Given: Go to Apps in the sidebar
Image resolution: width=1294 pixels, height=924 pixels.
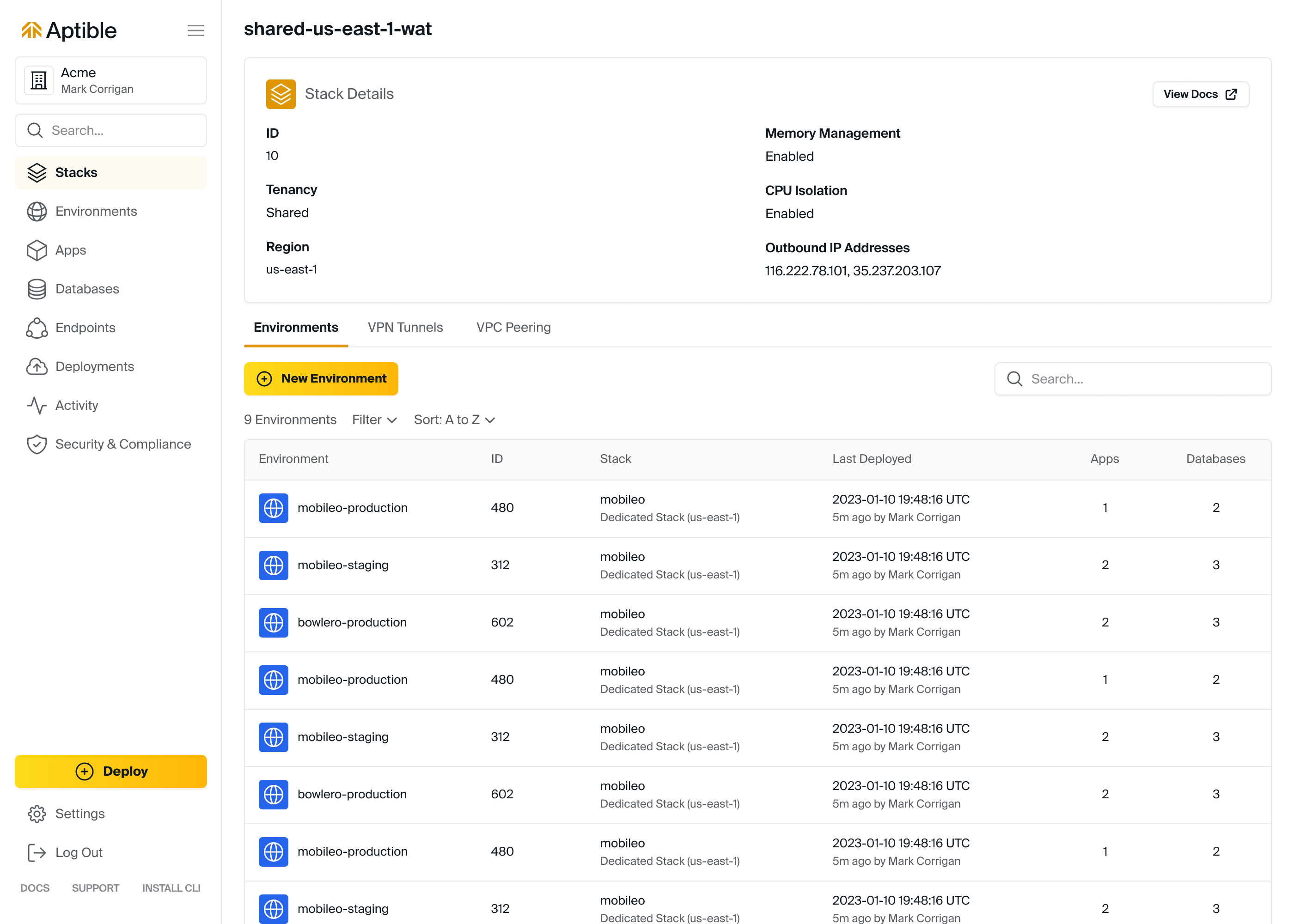Looking at the screenshot, I should coord(111,250).
